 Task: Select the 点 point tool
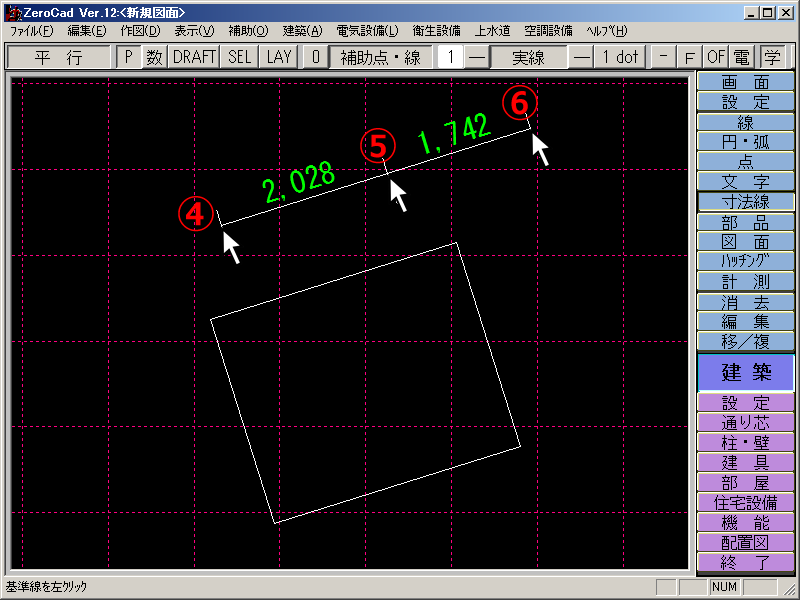point(745,162)
